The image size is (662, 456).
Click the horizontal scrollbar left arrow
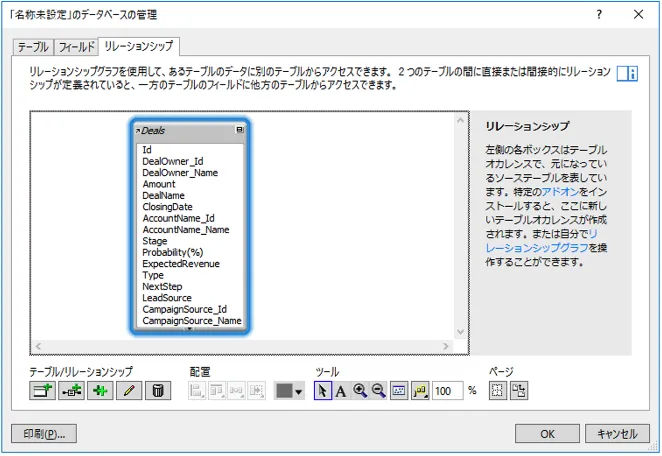[38, 346]
